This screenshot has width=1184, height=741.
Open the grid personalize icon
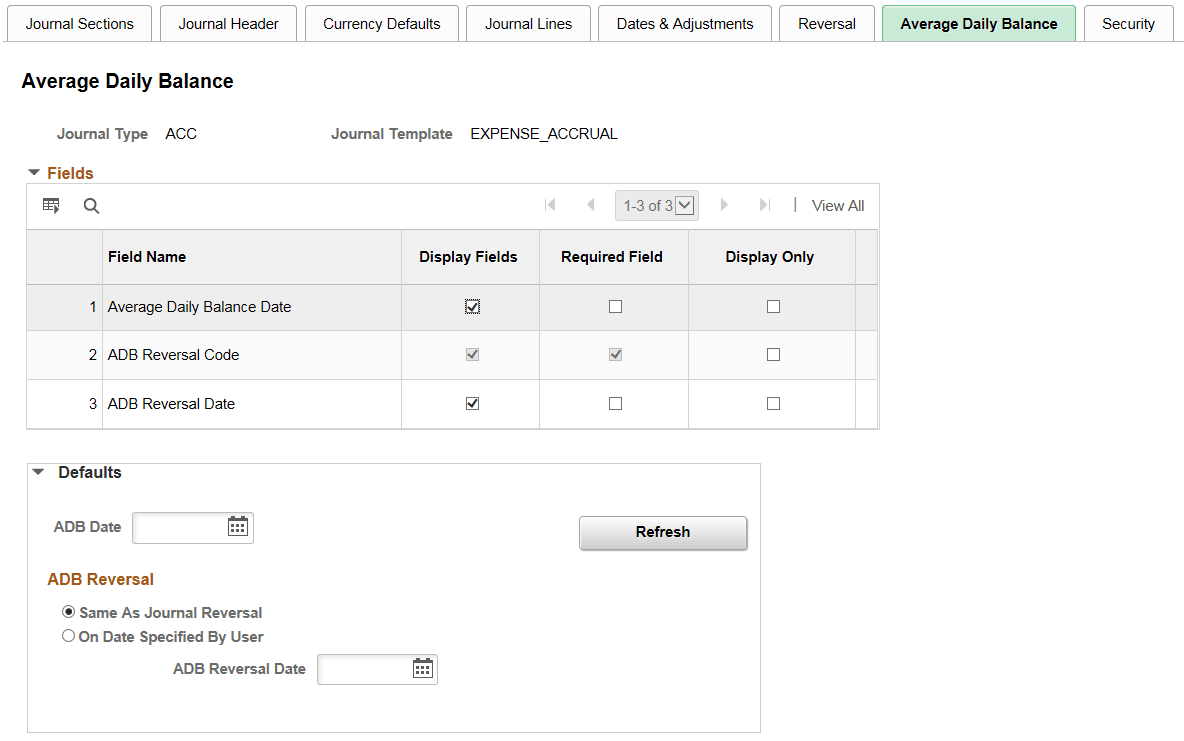(x=51, y=206)
